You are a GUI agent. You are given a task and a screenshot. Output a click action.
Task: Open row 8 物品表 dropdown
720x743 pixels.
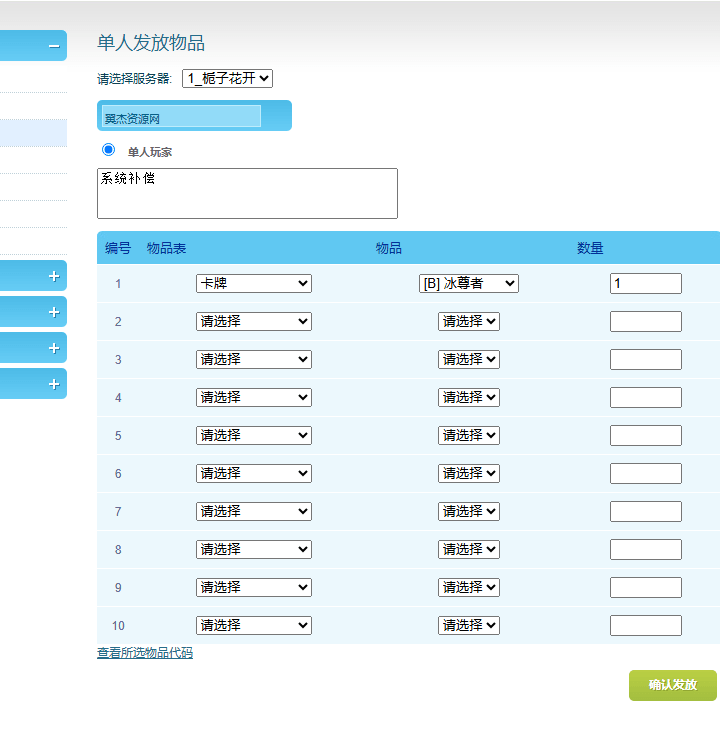pos(254,549)
